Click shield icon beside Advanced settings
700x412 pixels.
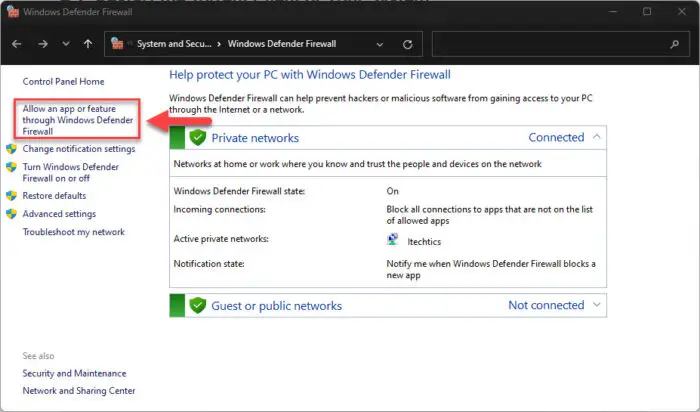(x=12, y=214)
